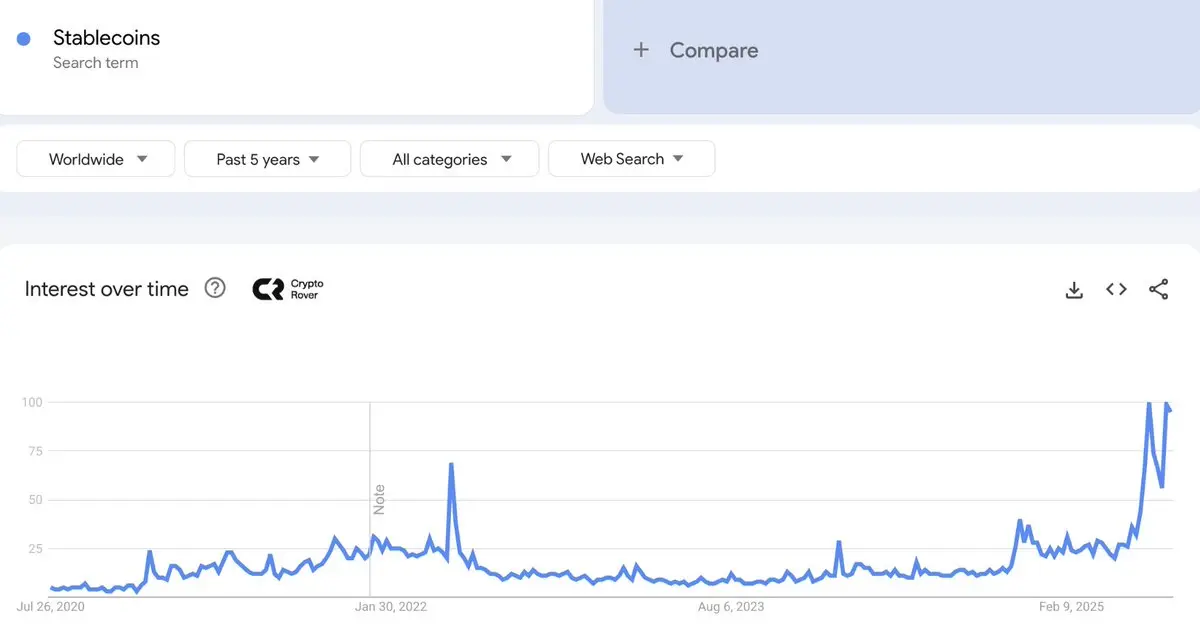Screen dimensions: 1200x629
Task: Download the Interest over time CSV
Action: 1074,290
